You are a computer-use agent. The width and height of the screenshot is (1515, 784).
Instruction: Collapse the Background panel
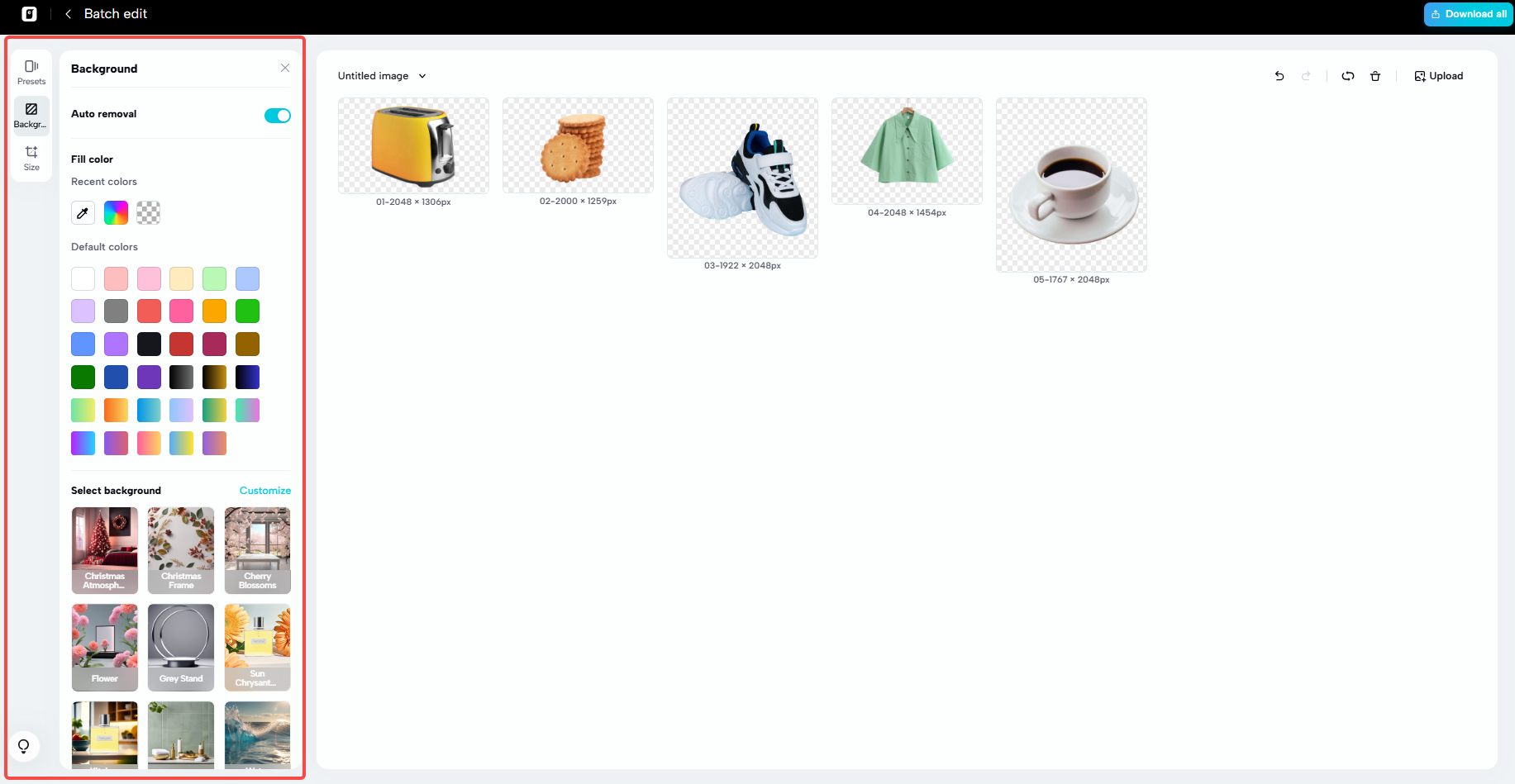pyautogui.click(x=285, y=68)
